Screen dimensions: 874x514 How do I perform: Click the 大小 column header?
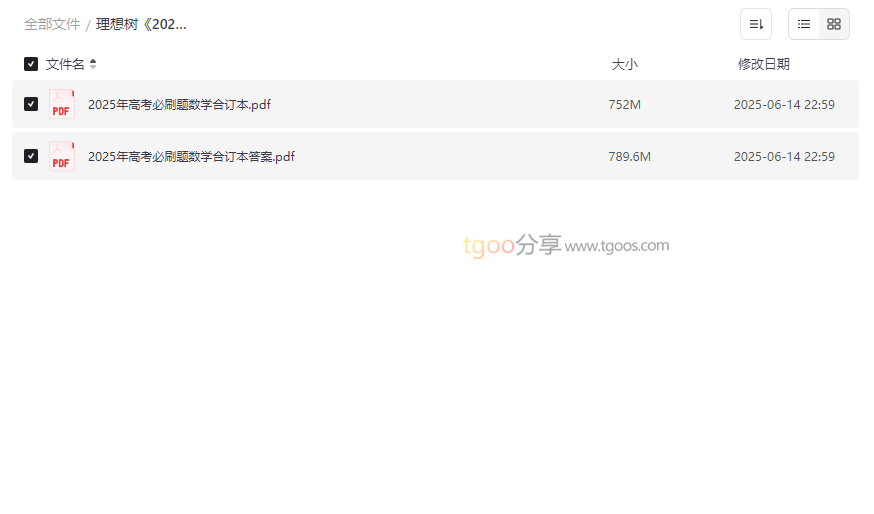click(624, 64)
